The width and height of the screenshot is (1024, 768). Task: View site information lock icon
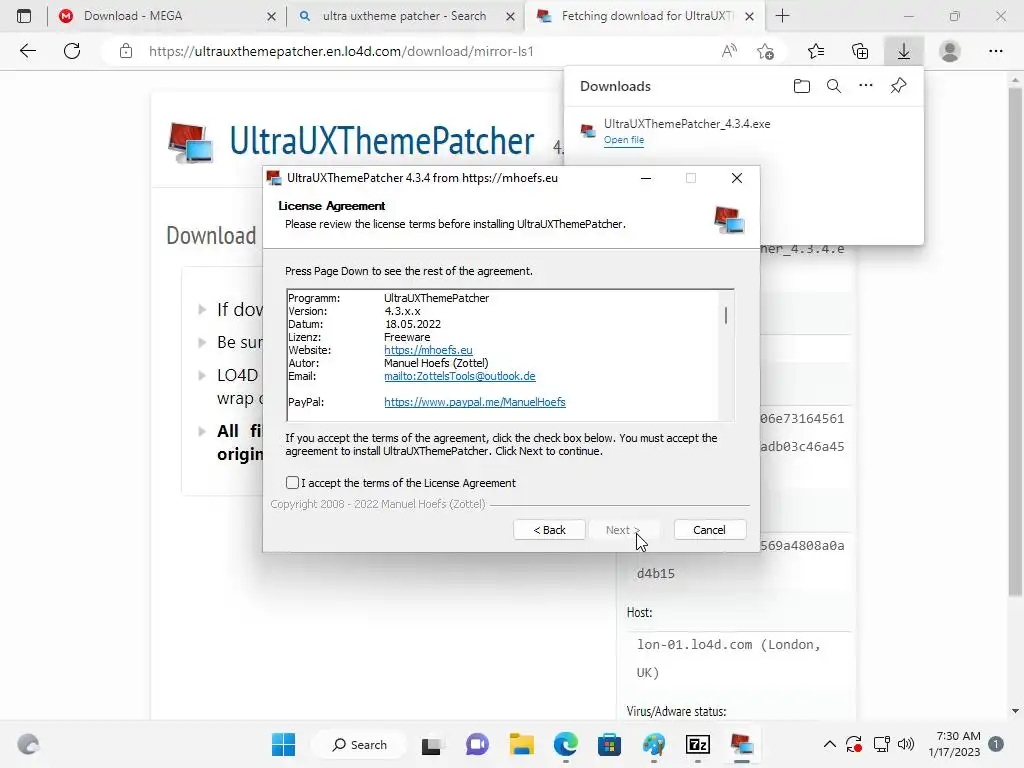tap(126, 51)
